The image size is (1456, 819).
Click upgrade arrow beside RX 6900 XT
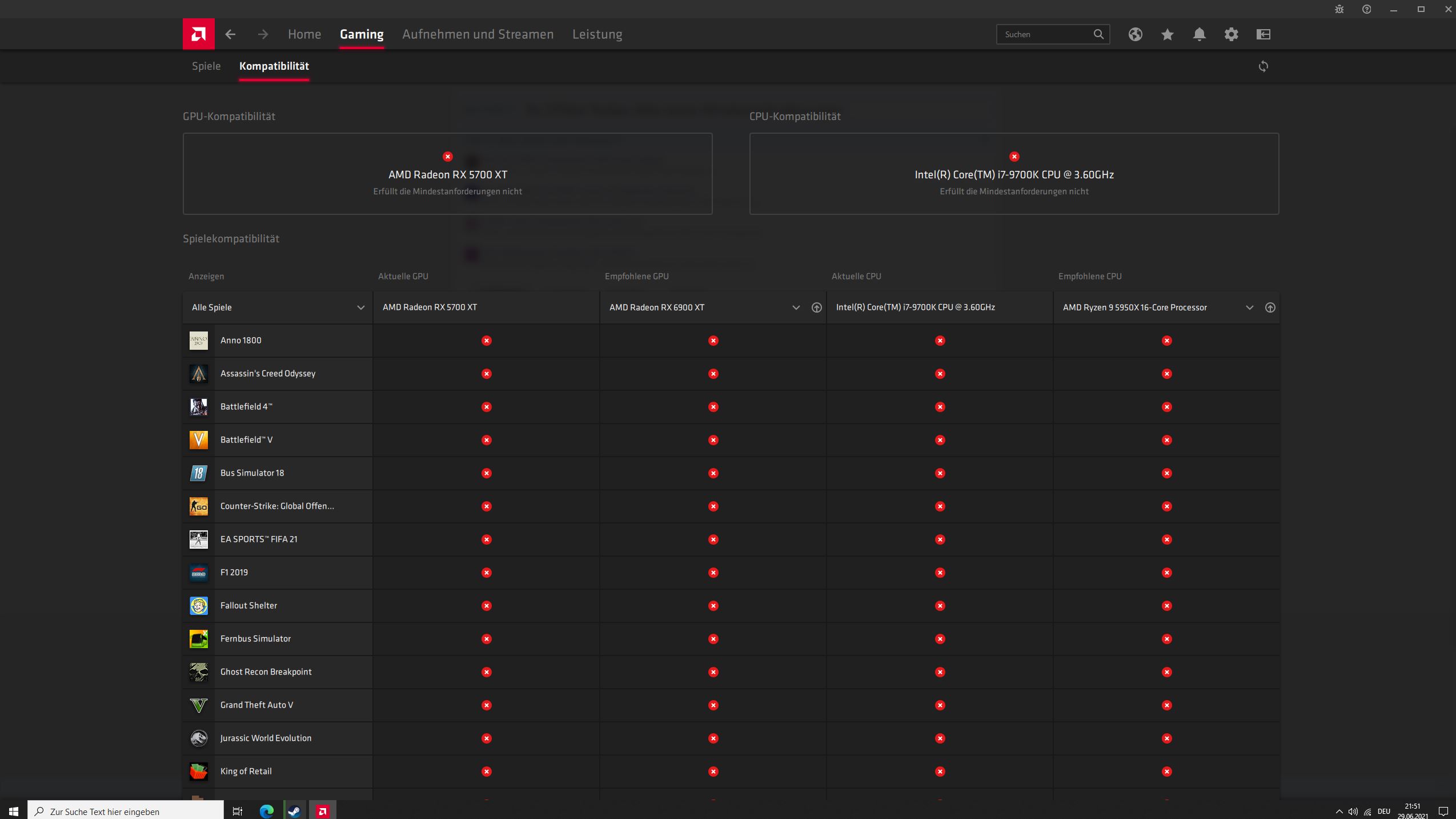[x=816, y=307]
